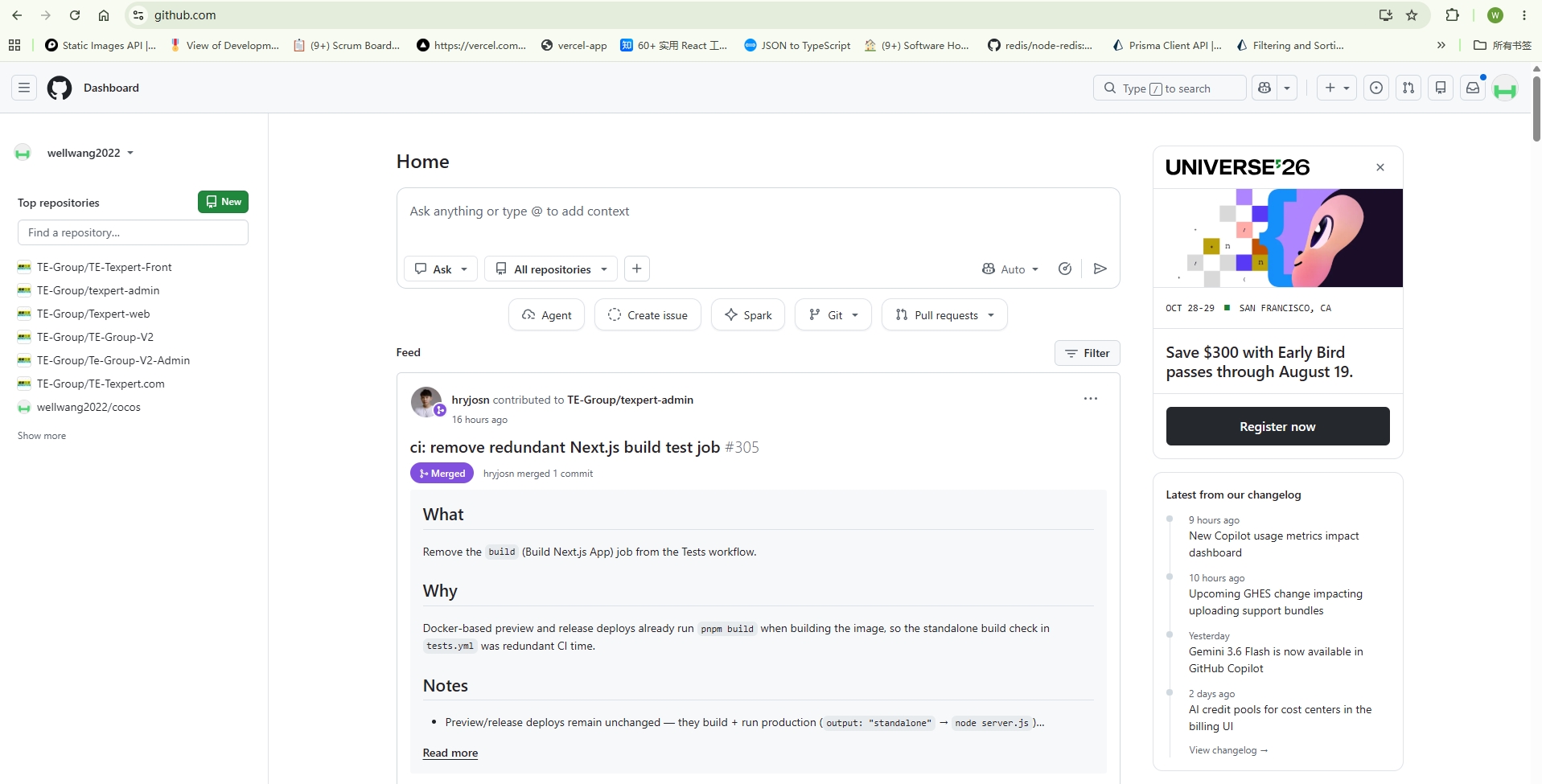Open the Chrome profile W avatar
The image size is (1542, 784).
[1495, 15]
